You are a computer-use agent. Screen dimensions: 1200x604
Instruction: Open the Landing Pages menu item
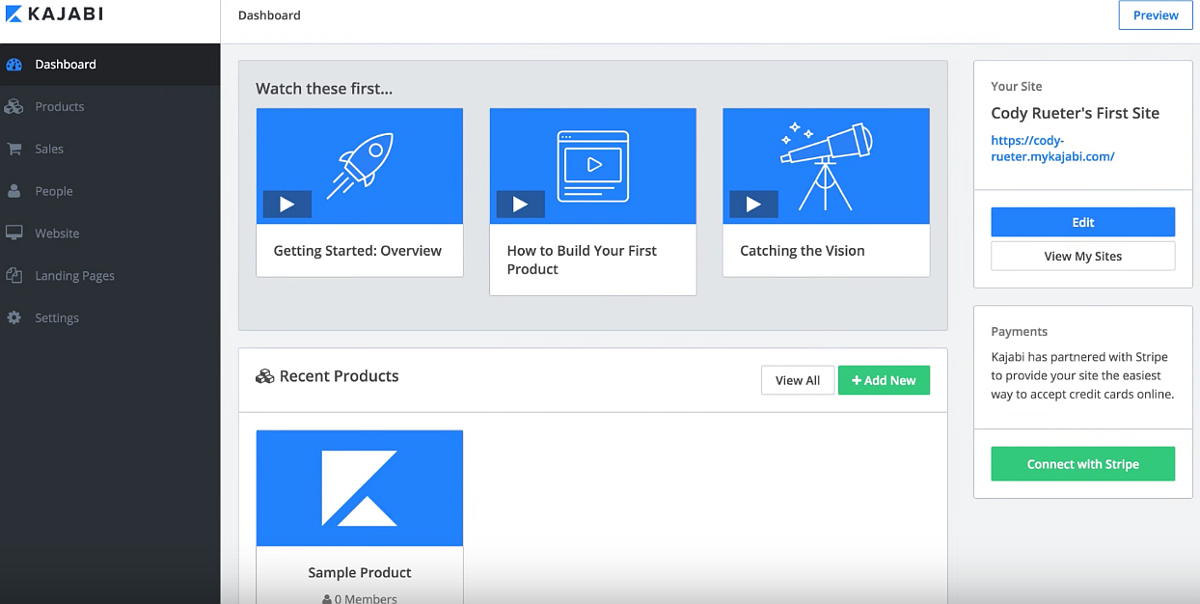[x=75, y=276]
